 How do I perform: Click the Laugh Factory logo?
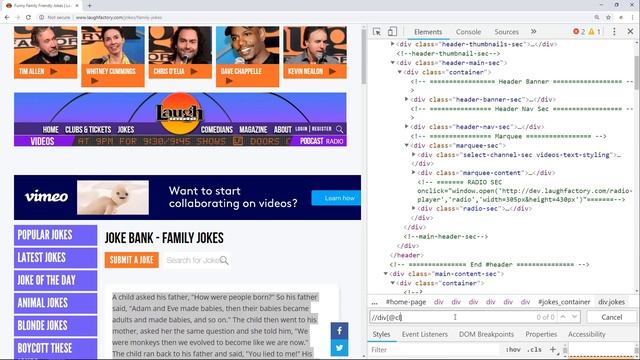[x=180, y=113]
